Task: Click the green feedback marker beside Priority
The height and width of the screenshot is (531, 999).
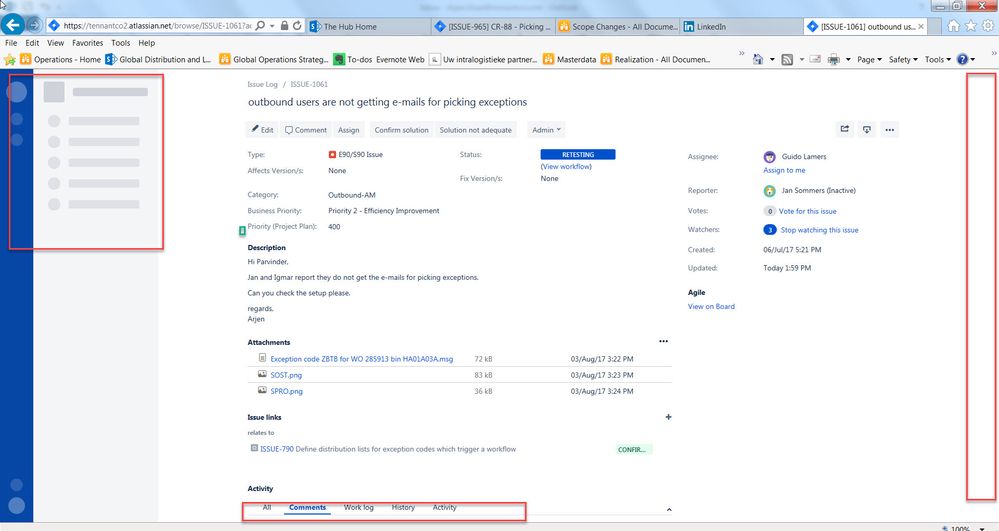Action: (x=242, y=231)
